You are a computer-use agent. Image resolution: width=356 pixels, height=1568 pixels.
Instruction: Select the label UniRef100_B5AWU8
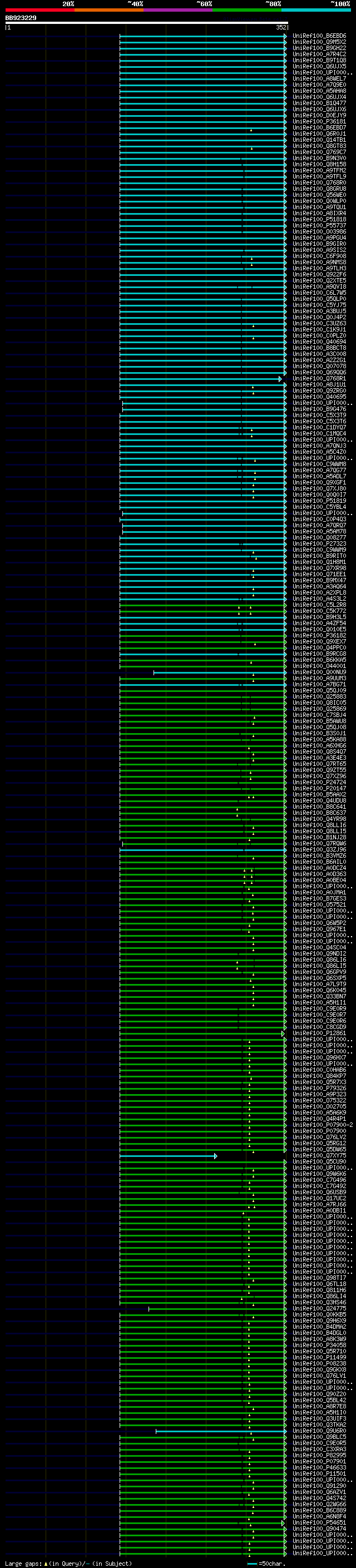pyautogui.click(x=319, y=721)
